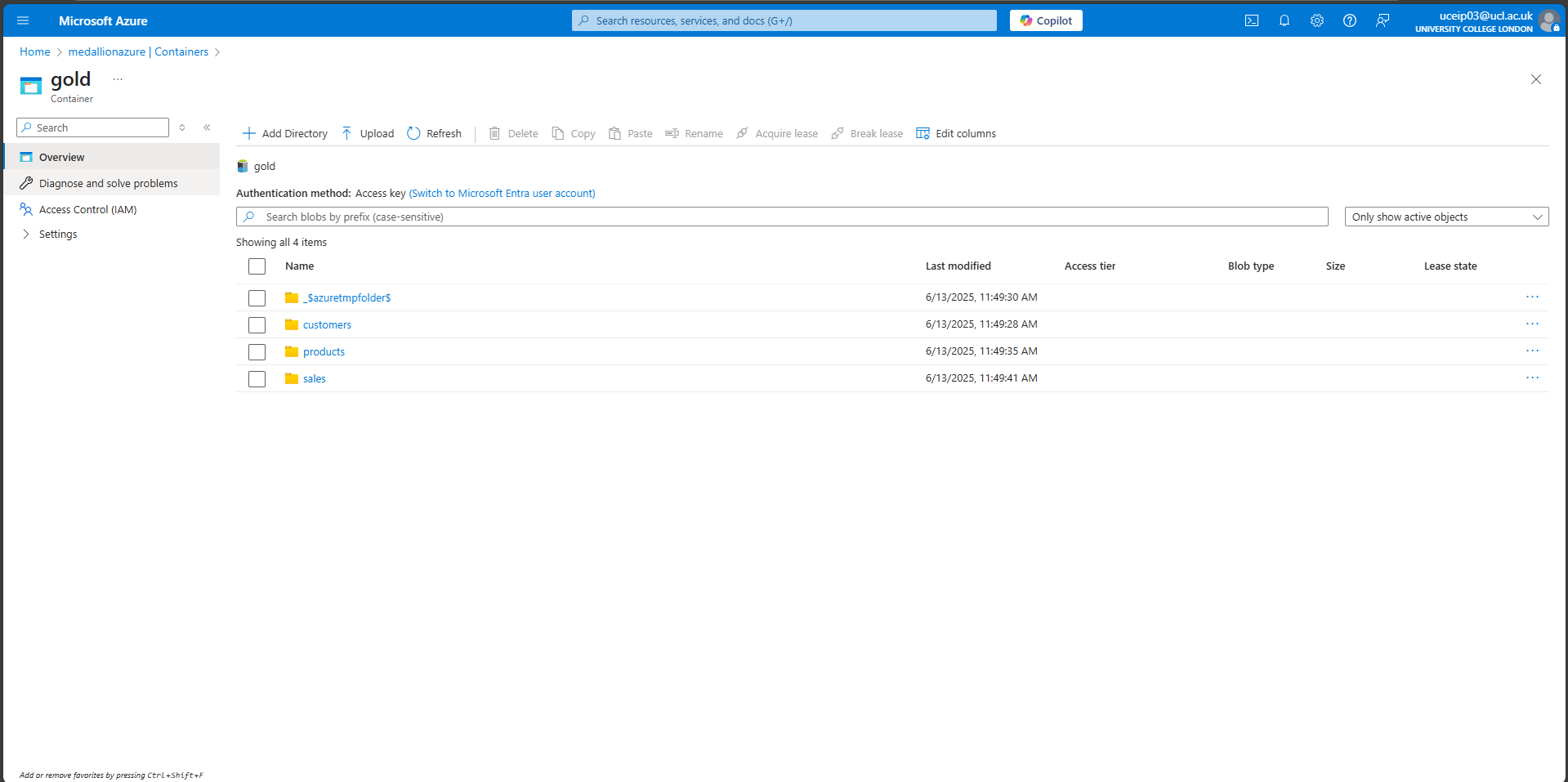Open Edit columns

pos(956,133)
